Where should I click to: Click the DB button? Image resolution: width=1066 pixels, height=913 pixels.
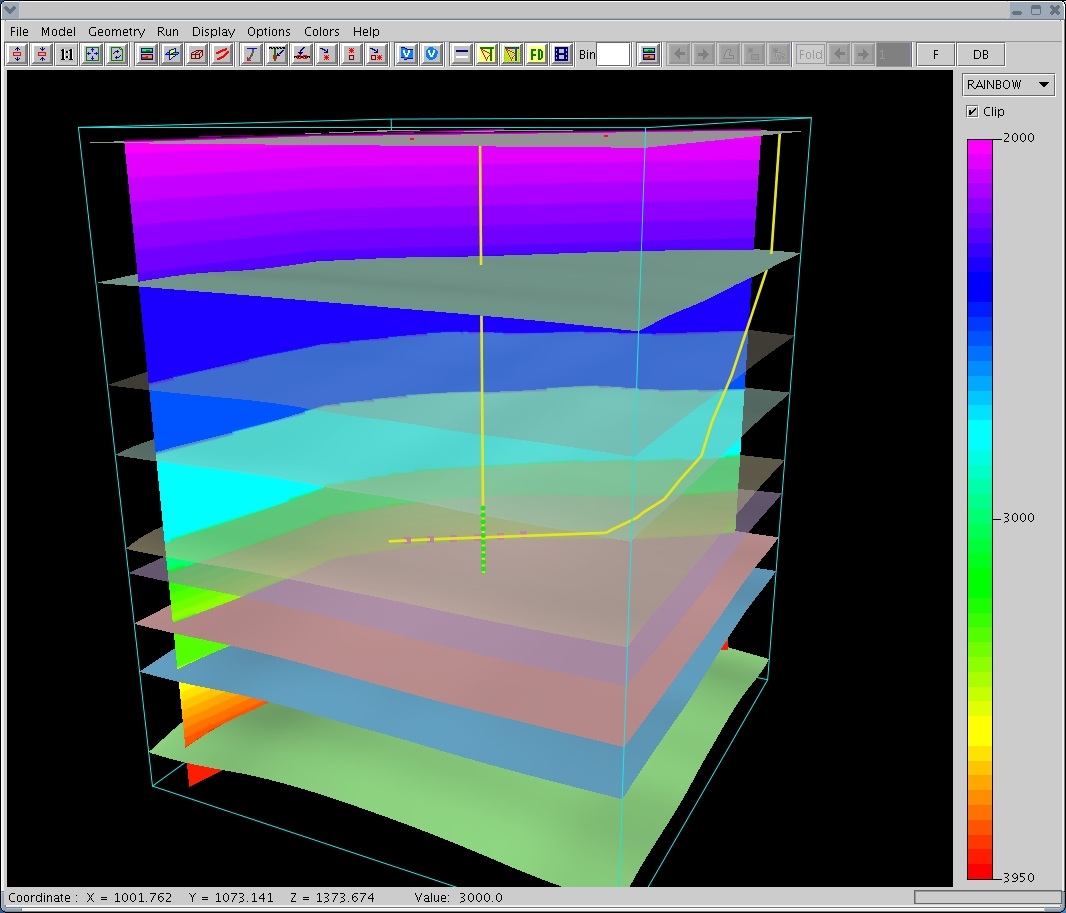(x=980, y=55)
